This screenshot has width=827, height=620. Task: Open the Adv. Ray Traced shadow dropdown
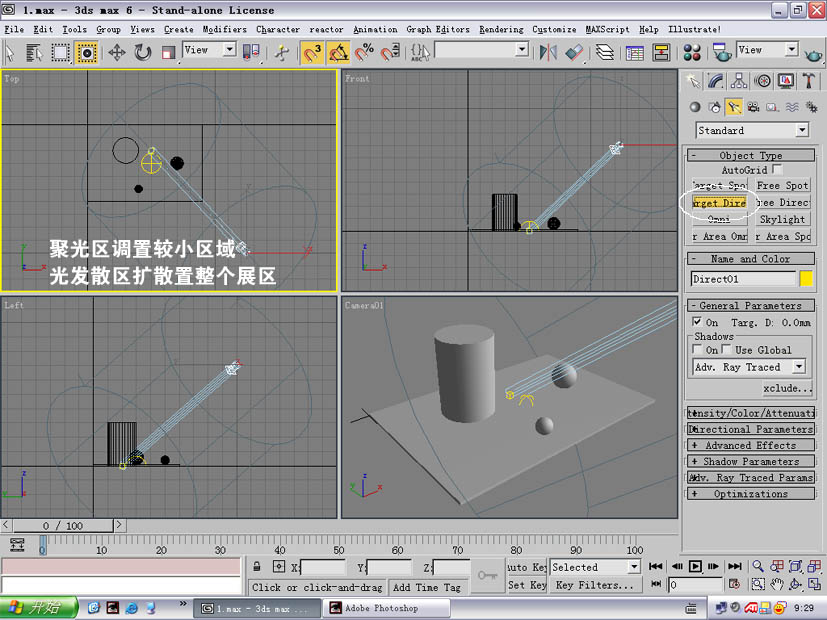pos(749,367)
